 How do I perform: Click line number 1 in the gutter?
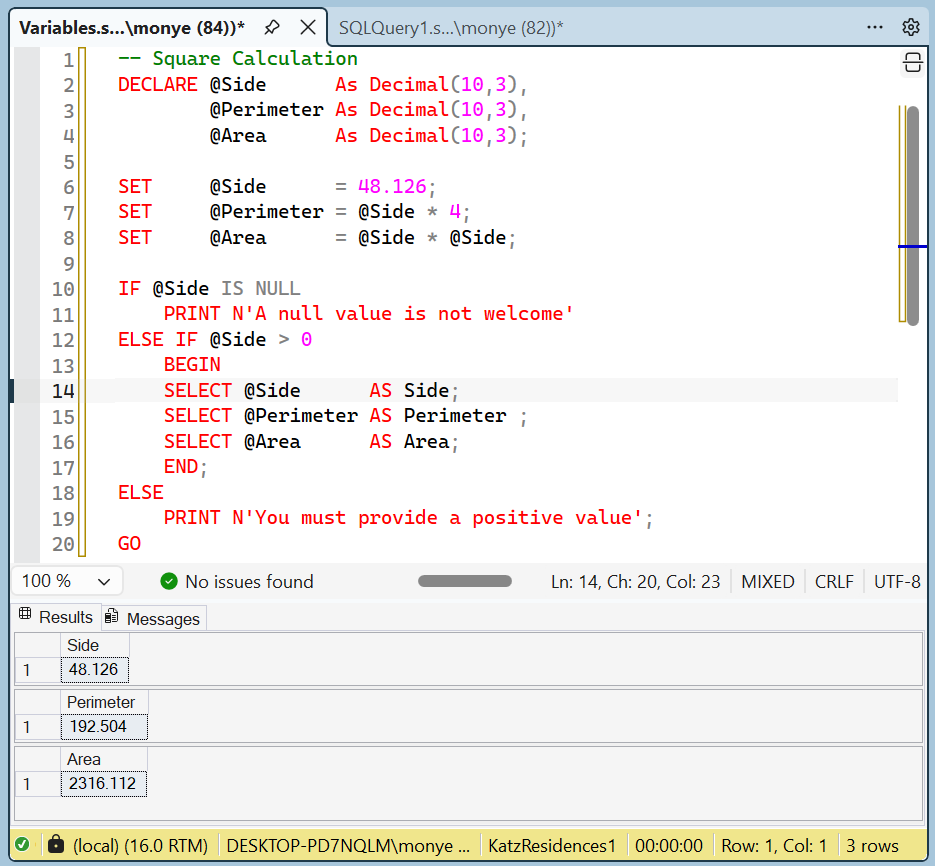point(69,60)
